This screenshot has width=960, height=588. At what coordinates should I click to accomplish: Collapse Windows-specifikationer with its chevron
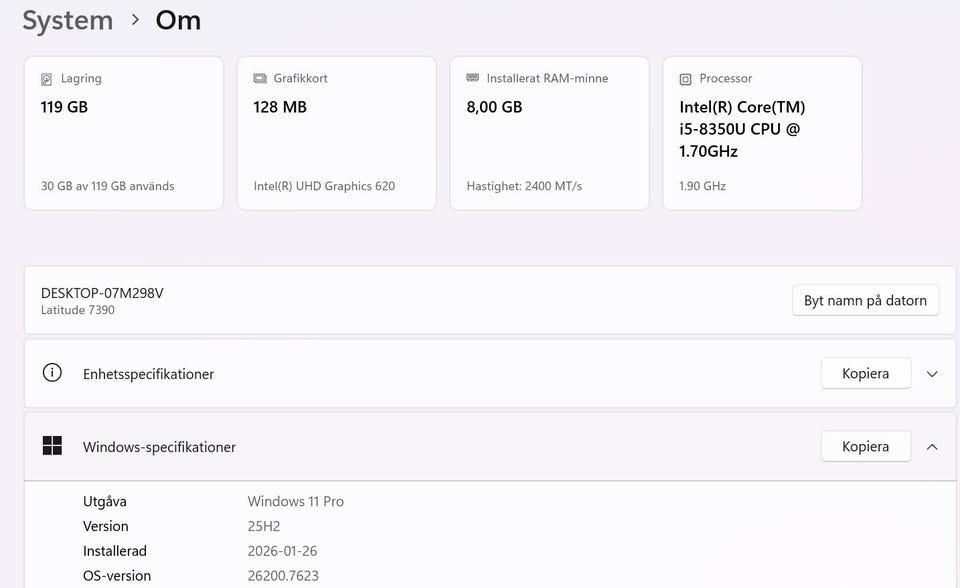932,447
